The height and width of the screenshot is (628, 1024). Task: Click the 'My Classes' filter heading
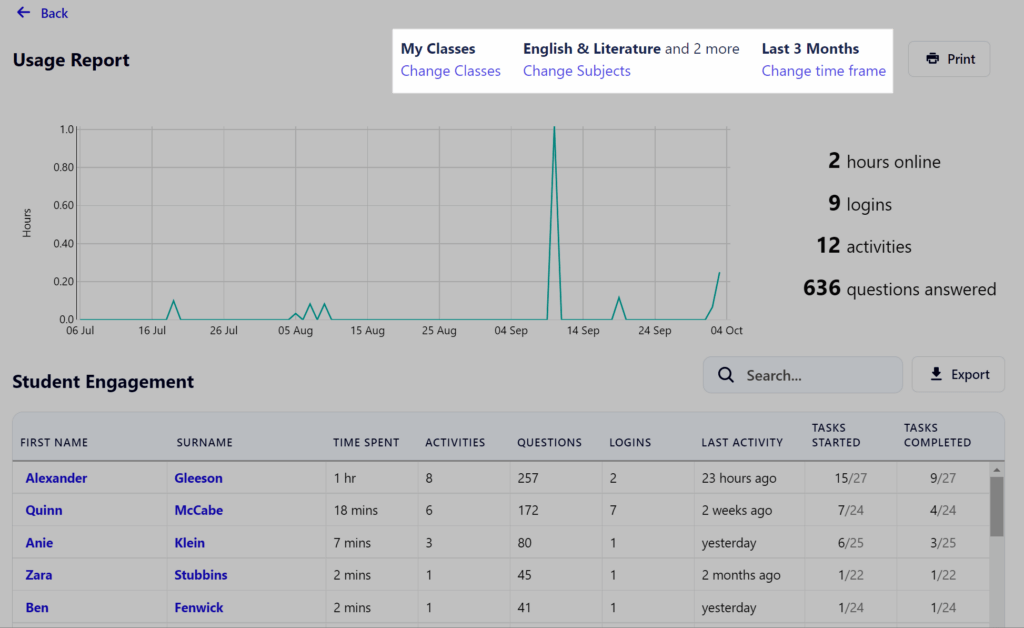[x=438, y=48]
